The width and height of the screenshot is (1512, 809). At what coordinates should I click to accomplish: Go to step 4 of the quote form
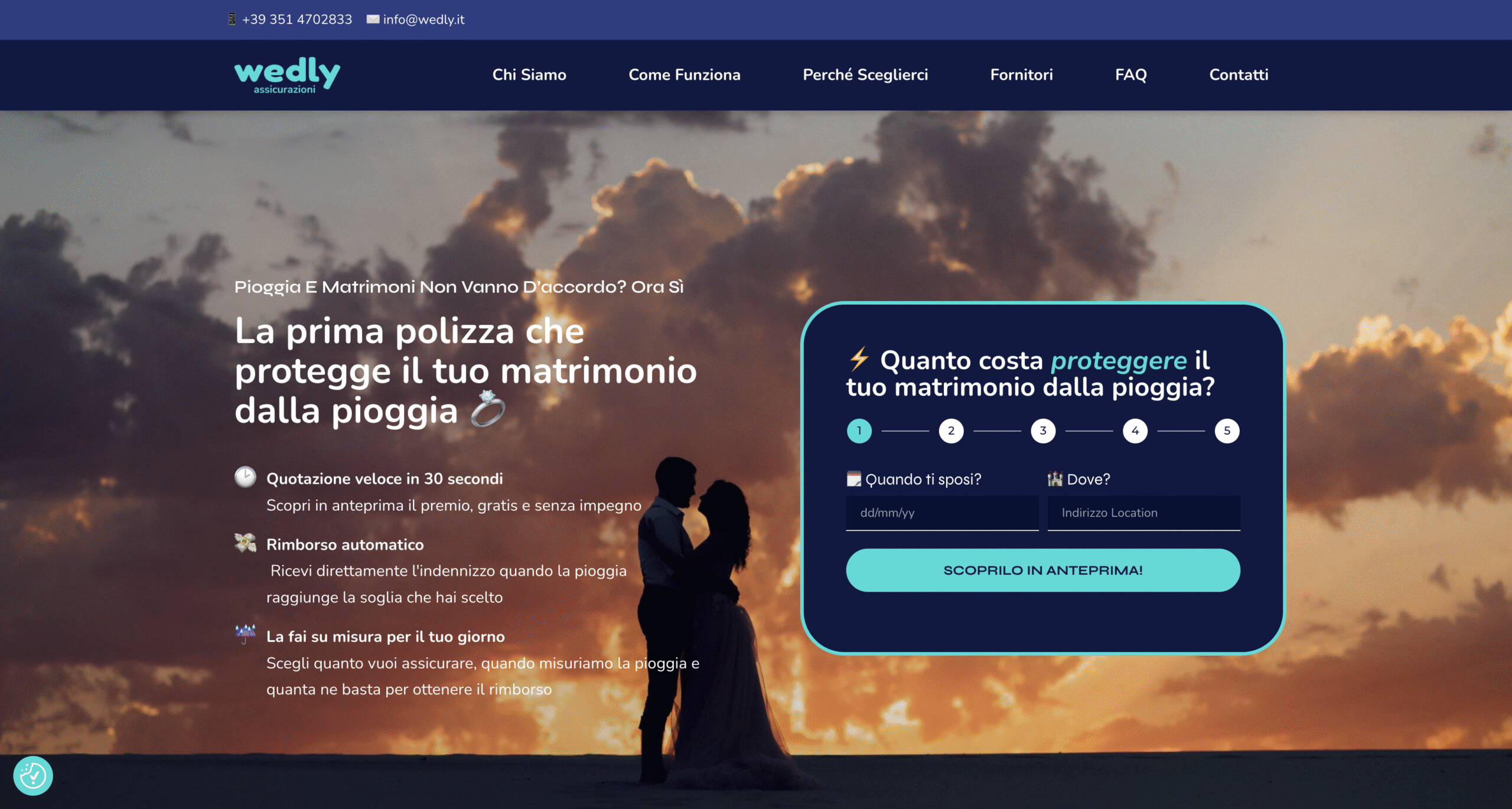[x=1135, y=431]
